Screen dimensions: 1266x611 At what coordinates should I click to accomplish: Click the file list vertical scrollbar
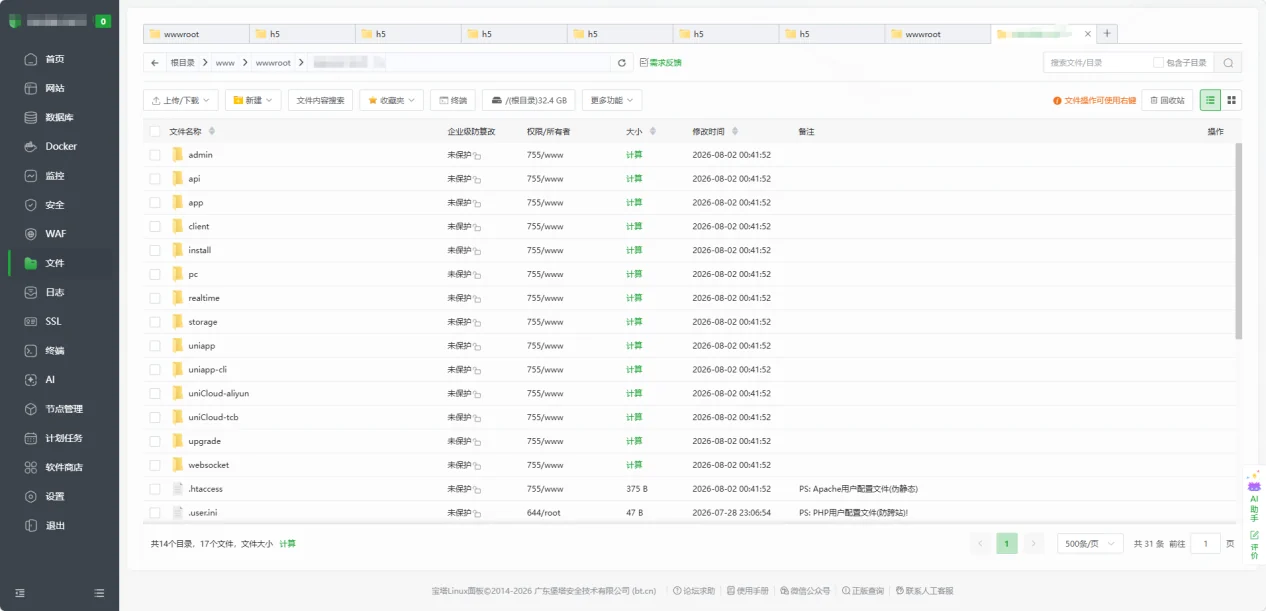point(1239,241)
